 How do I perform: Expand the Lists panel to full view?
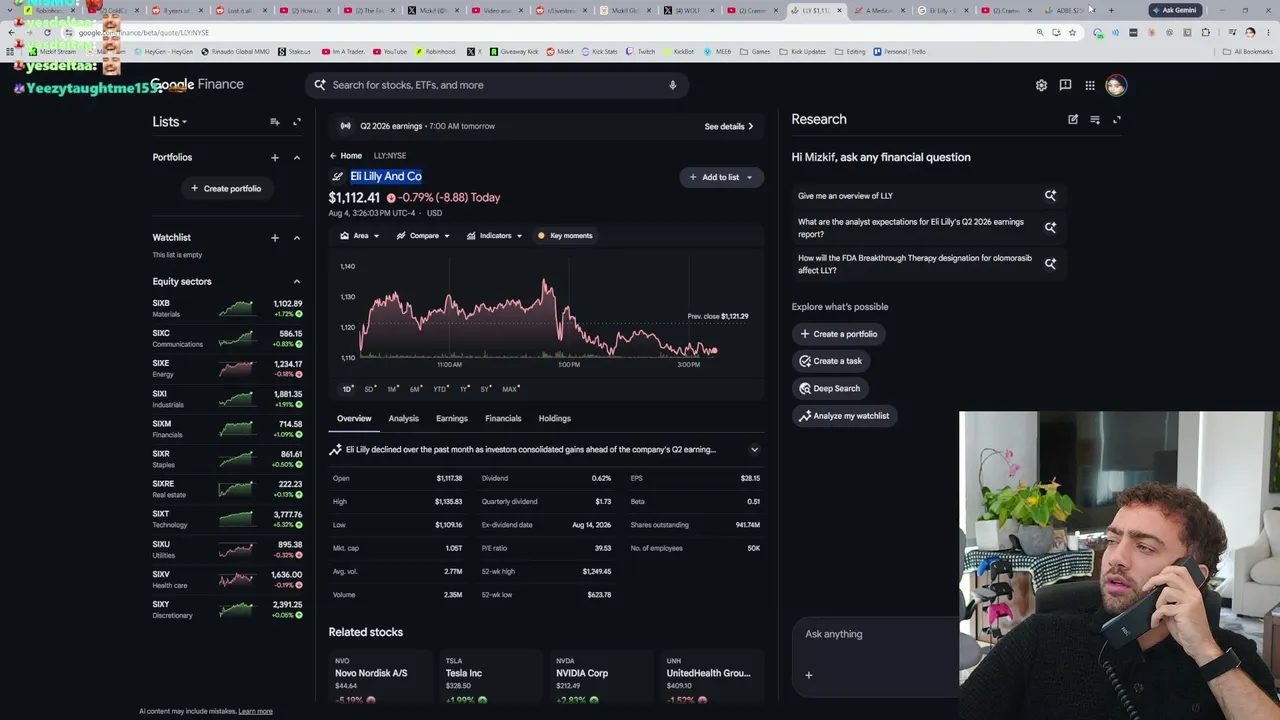pyautogui.click(x=297, y=122)
